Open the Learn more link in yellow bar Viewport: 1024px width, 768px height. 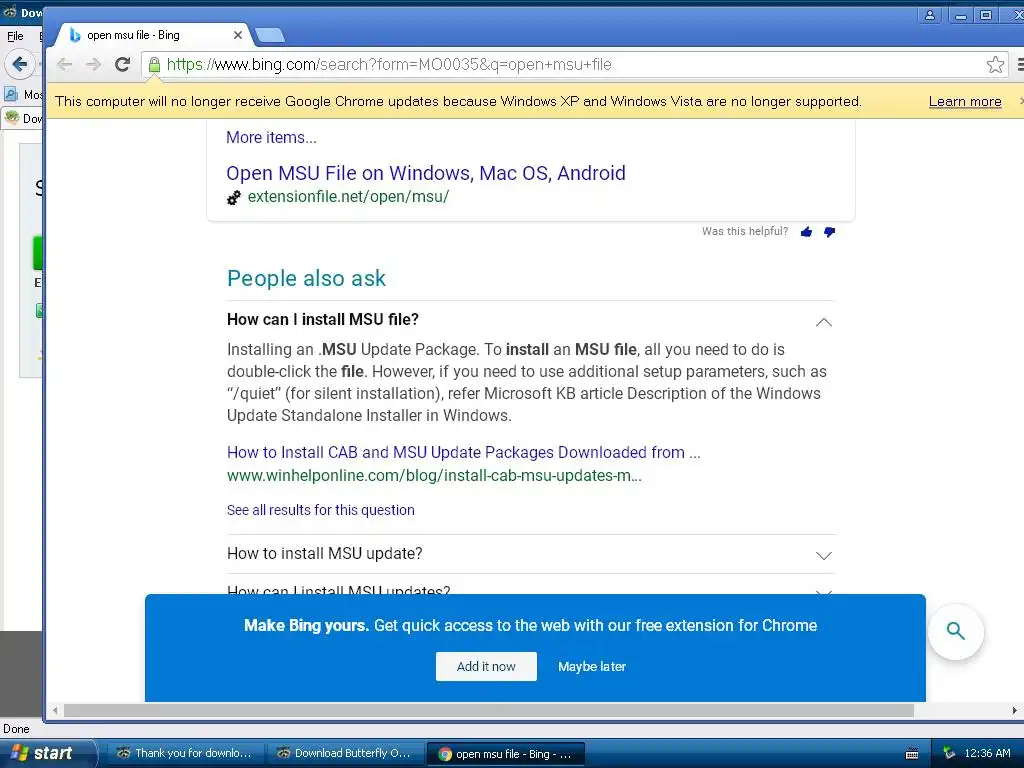pyautogui.click(x=965, y=101)
